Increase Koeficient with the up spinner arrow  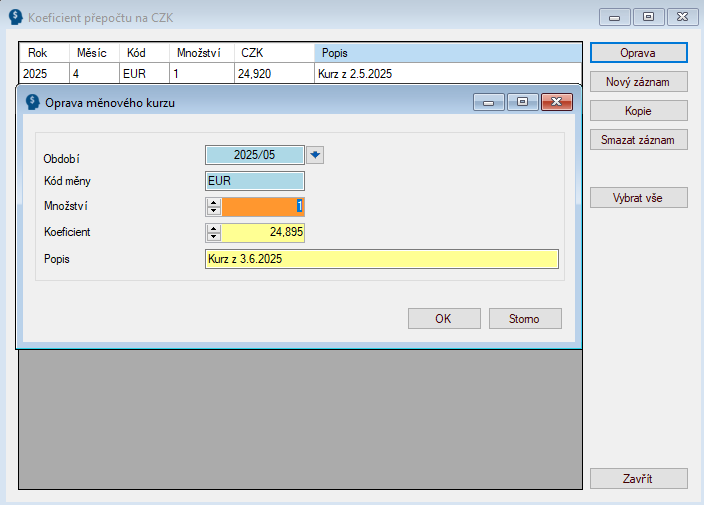click(213, 228)
